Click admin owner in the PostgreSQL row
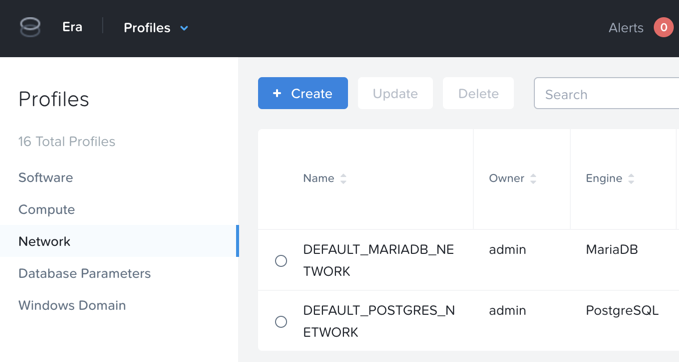679x362 pixels. click(x=507, y=310)
